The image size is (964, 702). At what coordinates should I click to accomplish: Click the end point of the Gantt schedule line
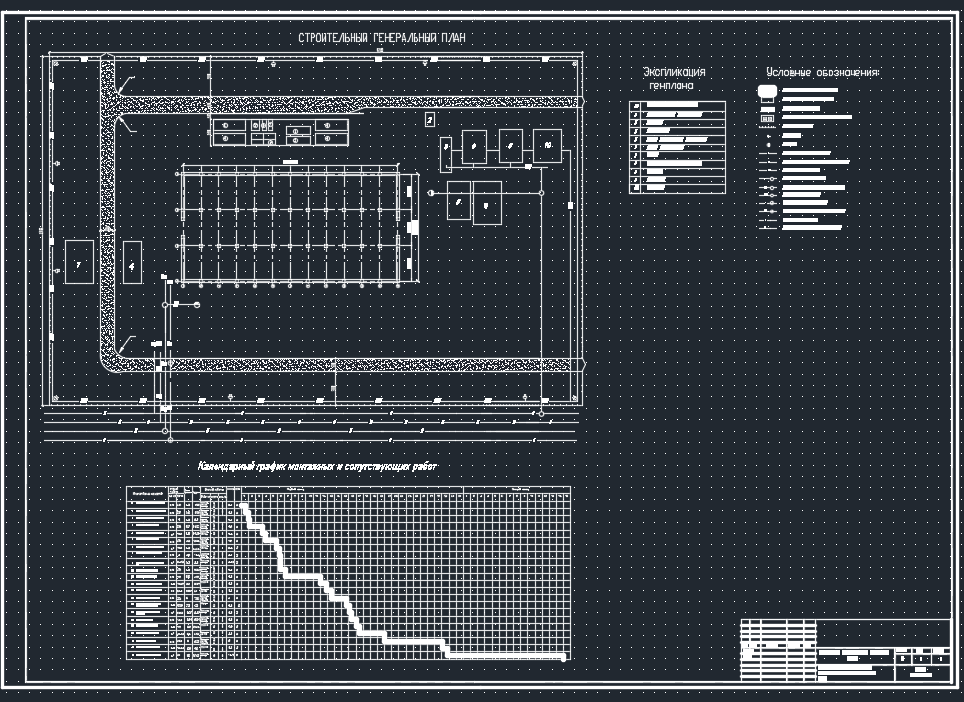click(563, 658)
